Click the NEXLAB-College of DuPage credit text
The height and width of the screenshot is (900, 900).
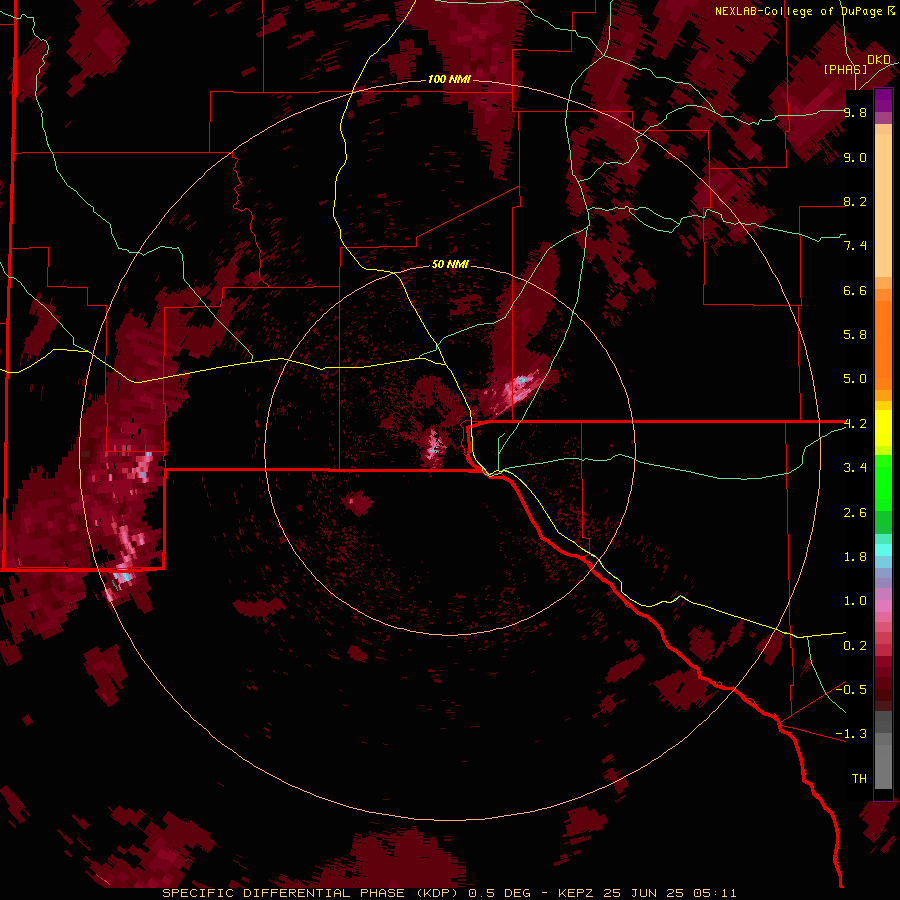coord(798,11)
